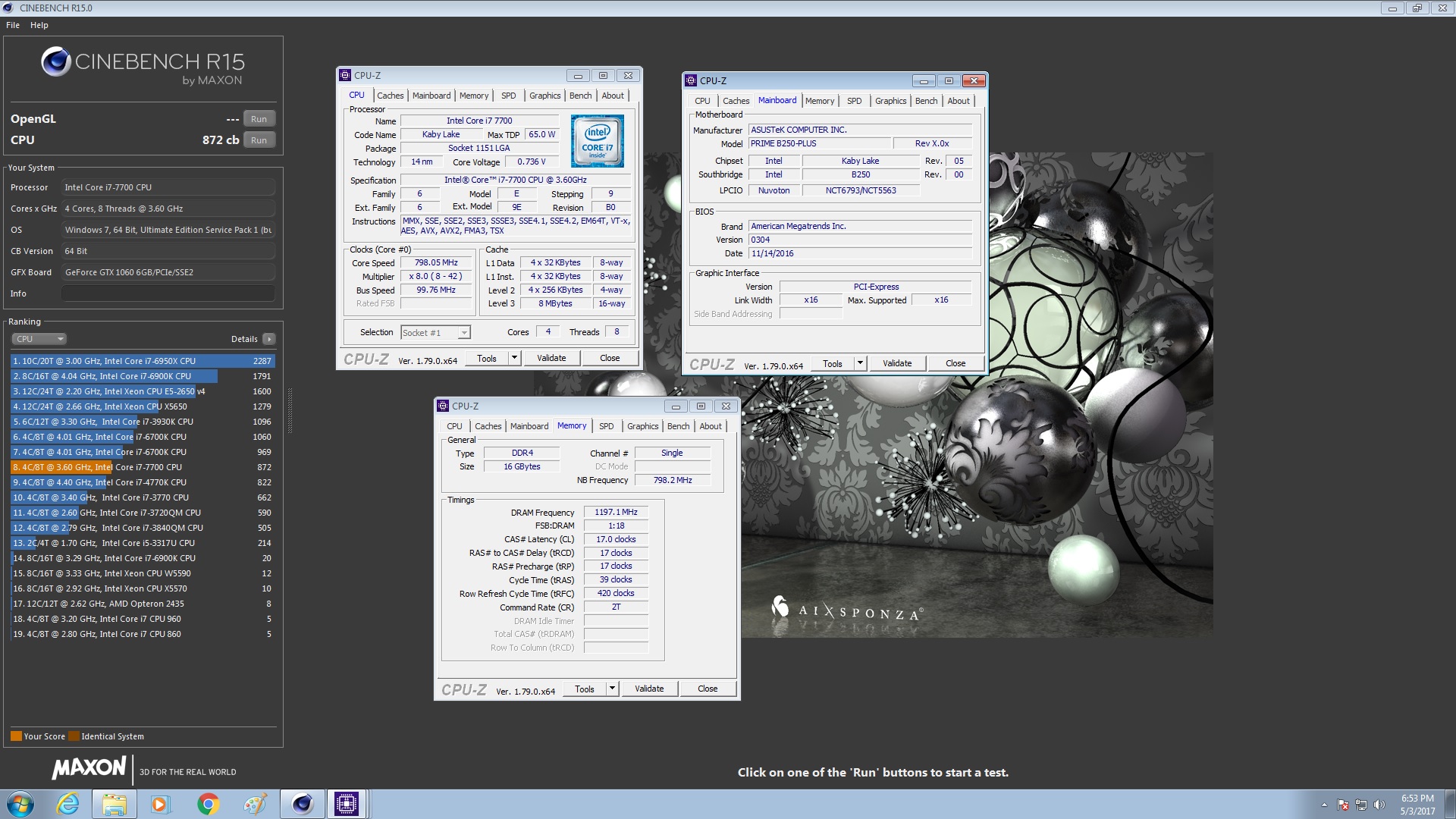This screenshot has height=819, width=1456.
Task: Click Core Speed value 798.05 MHz
Action: (x=436, y=262)
